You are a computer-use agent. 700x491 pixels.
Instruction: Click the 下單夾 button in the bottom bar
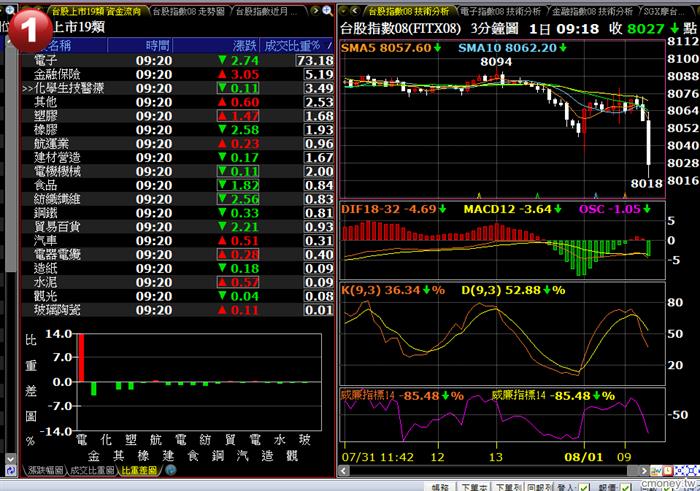(474, 487)
